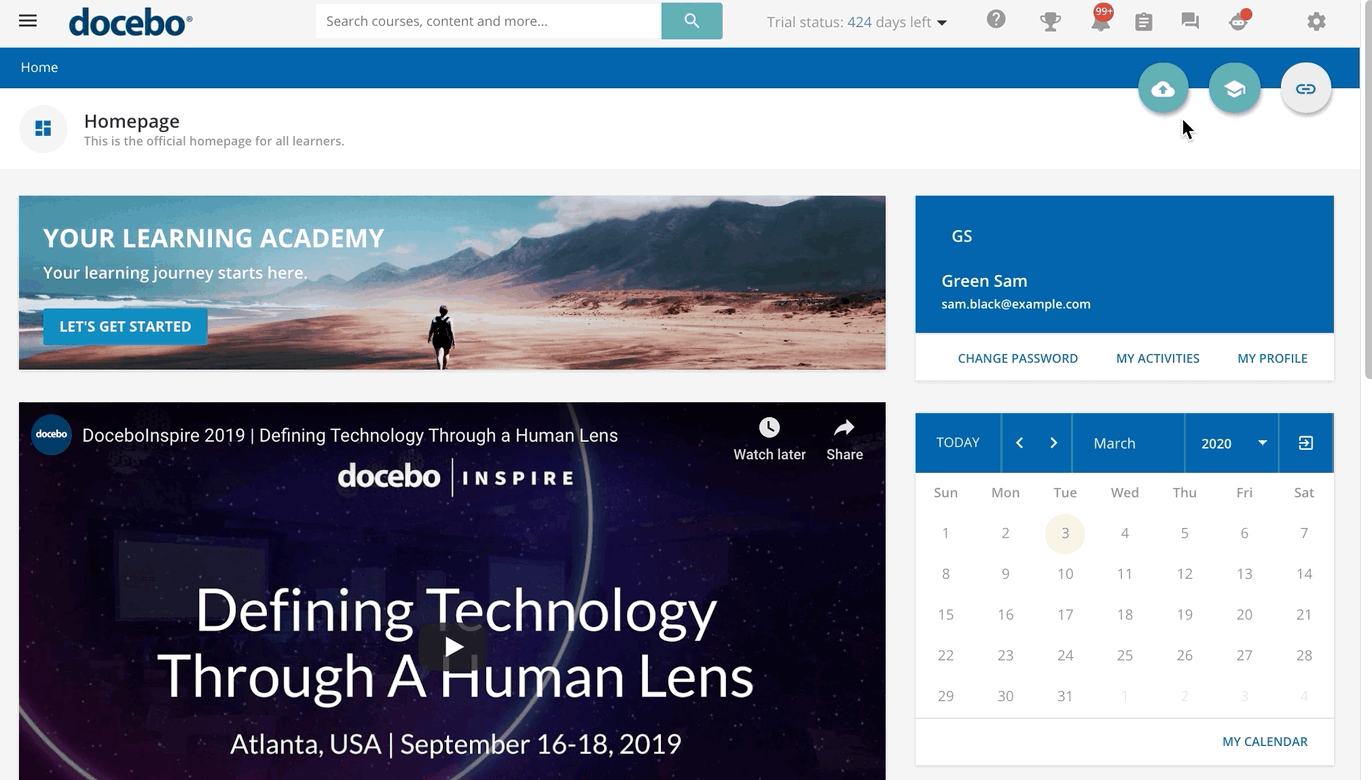Click the Home breadcrumb
The image size is (1372, 780).
[39, 67]
